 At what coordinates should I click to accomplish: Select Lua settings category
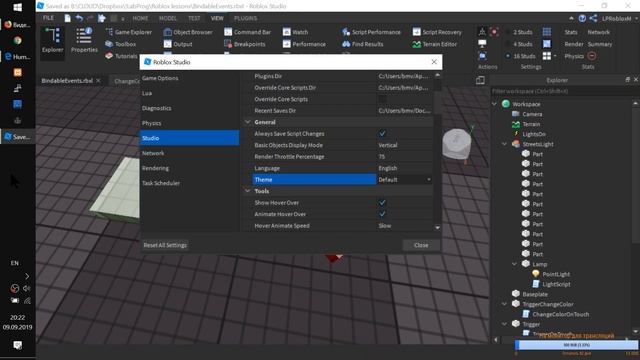pyautogui.click(x=189, y=93)
